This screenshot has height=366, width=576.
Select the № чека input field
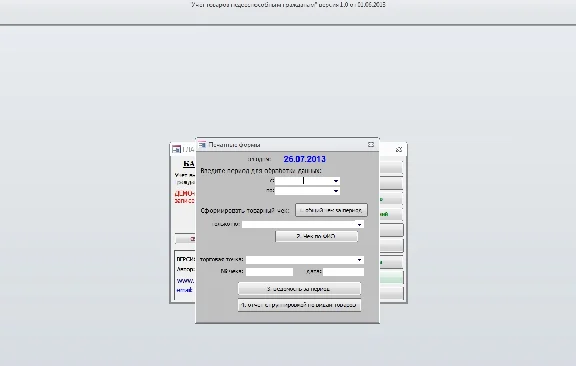point(270,272)
